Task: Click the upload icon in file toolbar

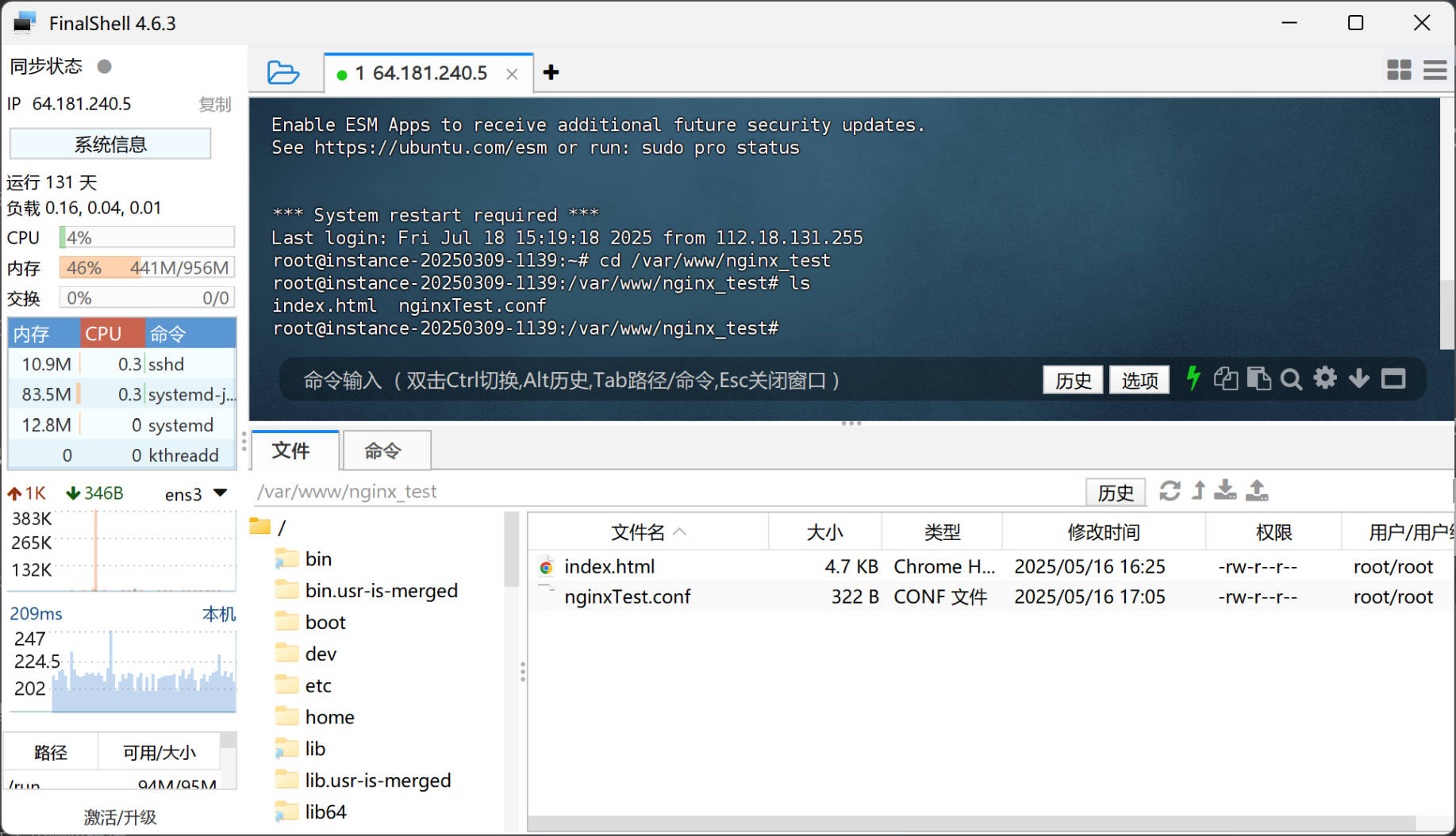Action: [x=1257, y=491]
